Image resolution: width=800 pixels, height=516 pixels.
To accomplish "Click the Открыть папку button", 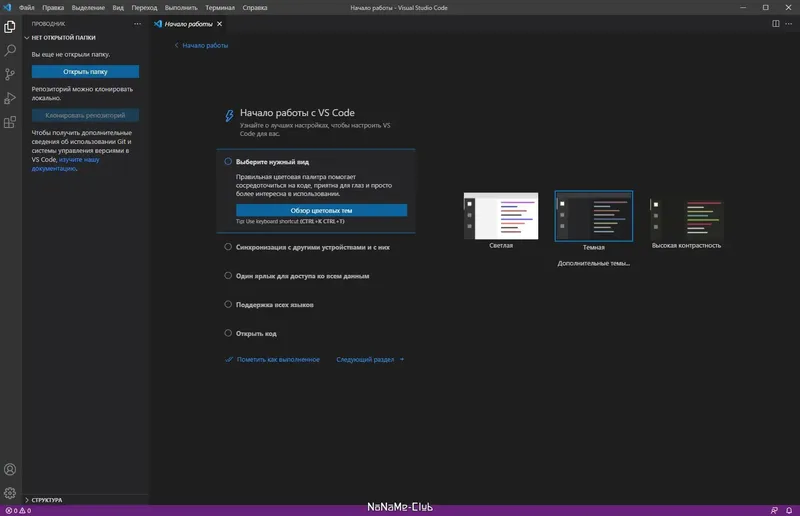I will 85,71.
